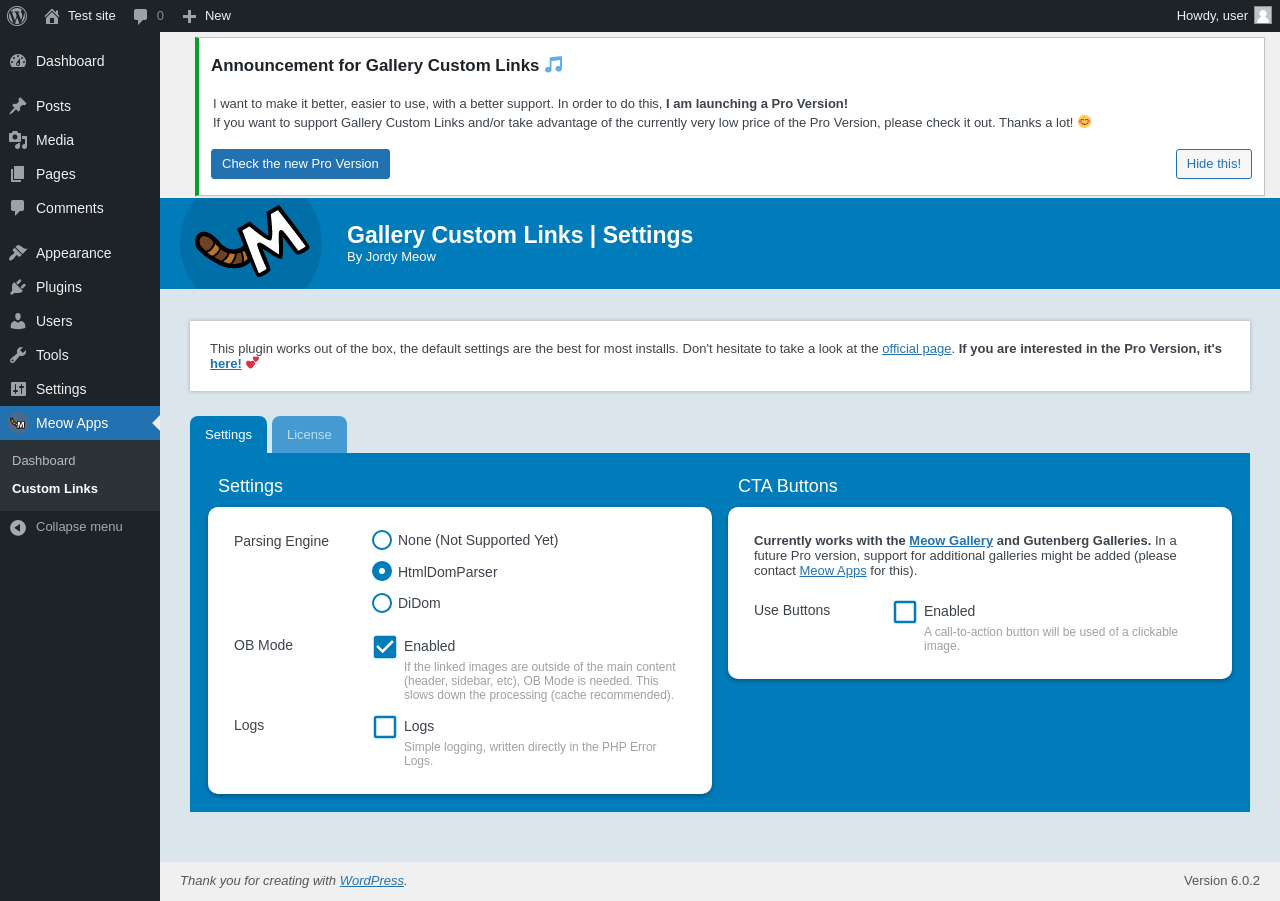1280x901 pixels.
Task: Click the Tools wrench icon
Action: pos(18,355)
